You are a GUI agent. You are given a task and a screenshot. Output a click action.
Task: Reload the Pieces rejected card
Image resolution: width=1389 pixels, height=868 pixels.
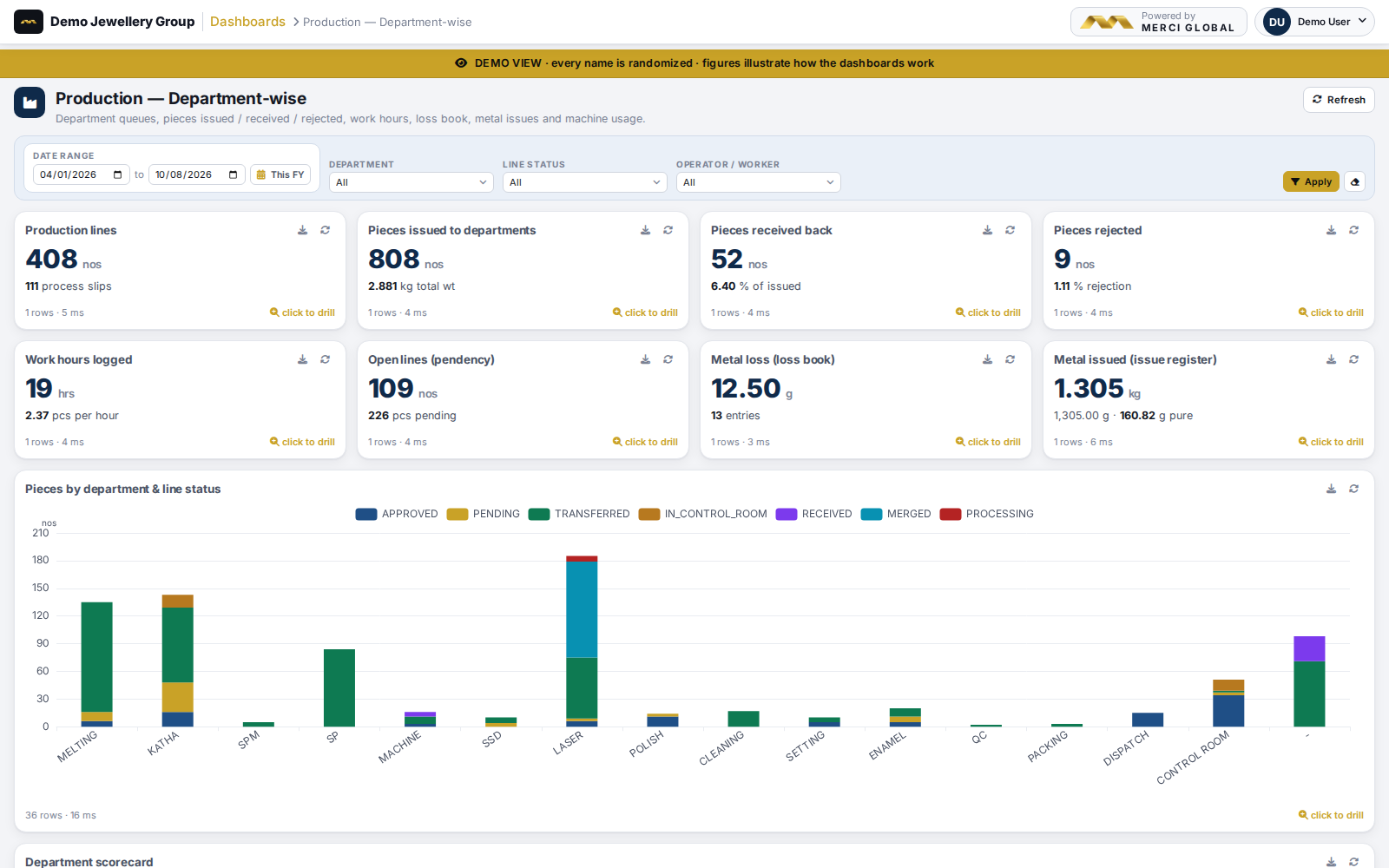tap(1353, 230)
